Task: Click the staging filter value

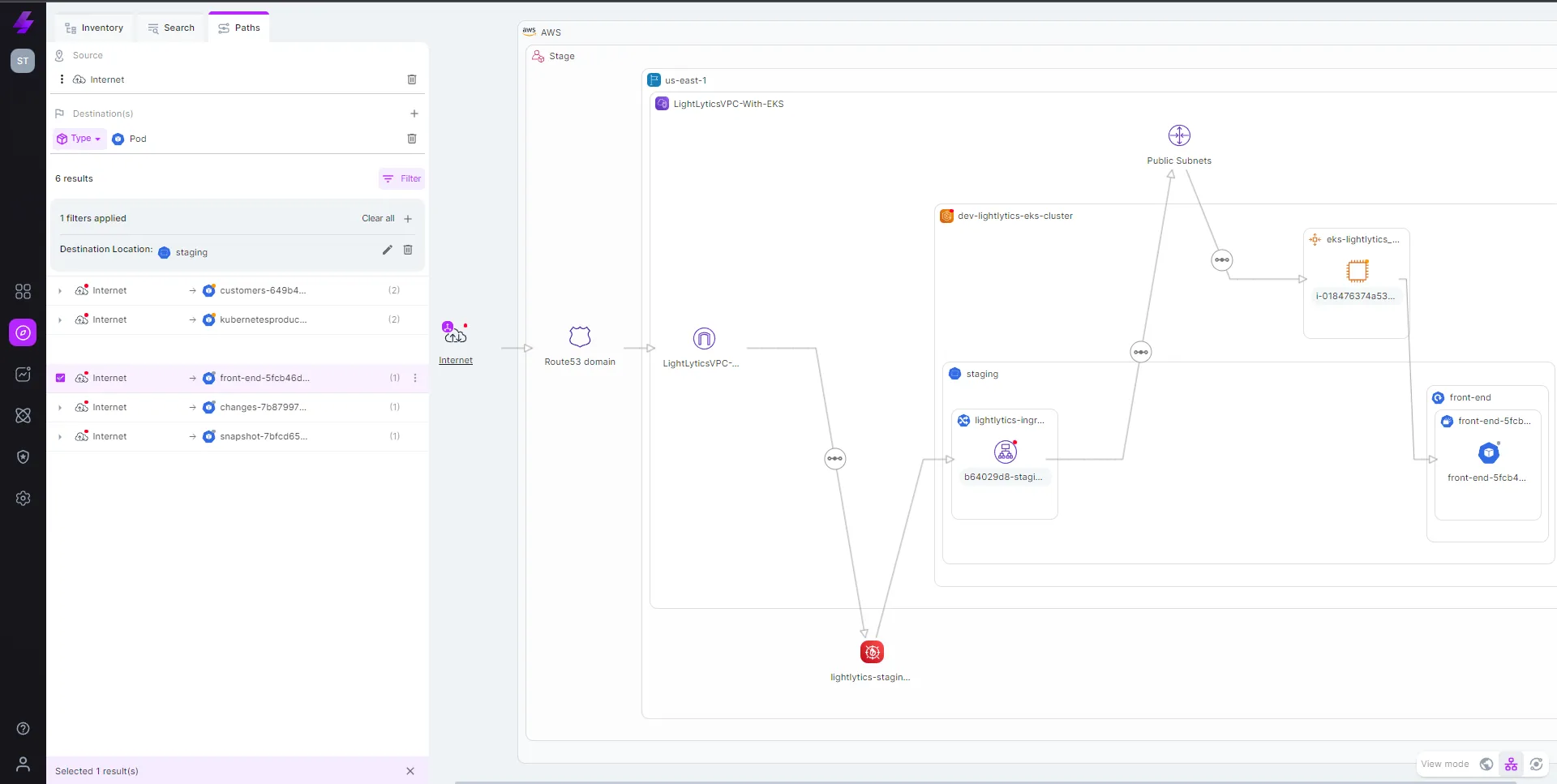Action: pyautogui.click(x=183, y=252)
